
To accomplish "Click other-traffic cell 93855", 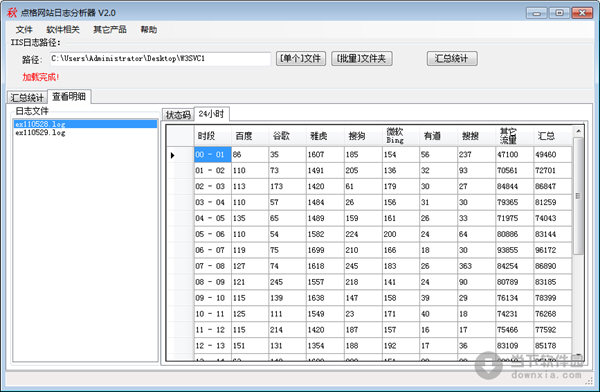I will click(x=514, y=250).
